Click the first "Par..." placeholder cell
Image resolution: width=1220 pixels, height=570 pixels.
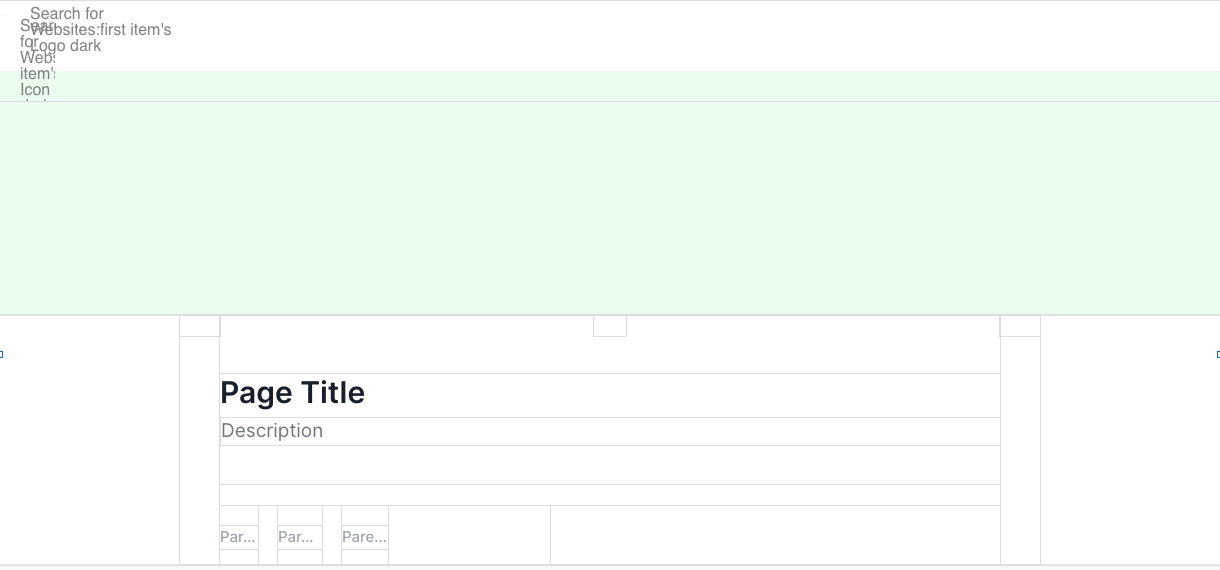coord(238,537)
